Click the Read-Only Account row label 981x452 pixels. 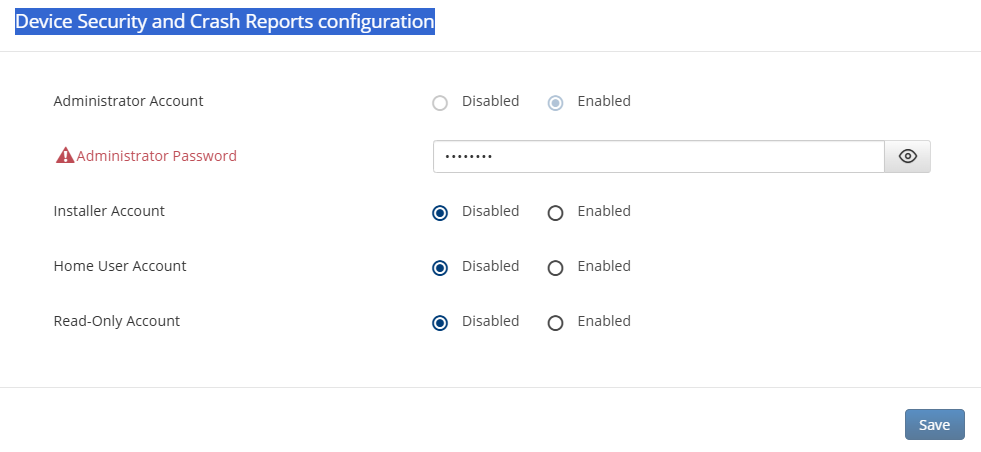(116, 321)
